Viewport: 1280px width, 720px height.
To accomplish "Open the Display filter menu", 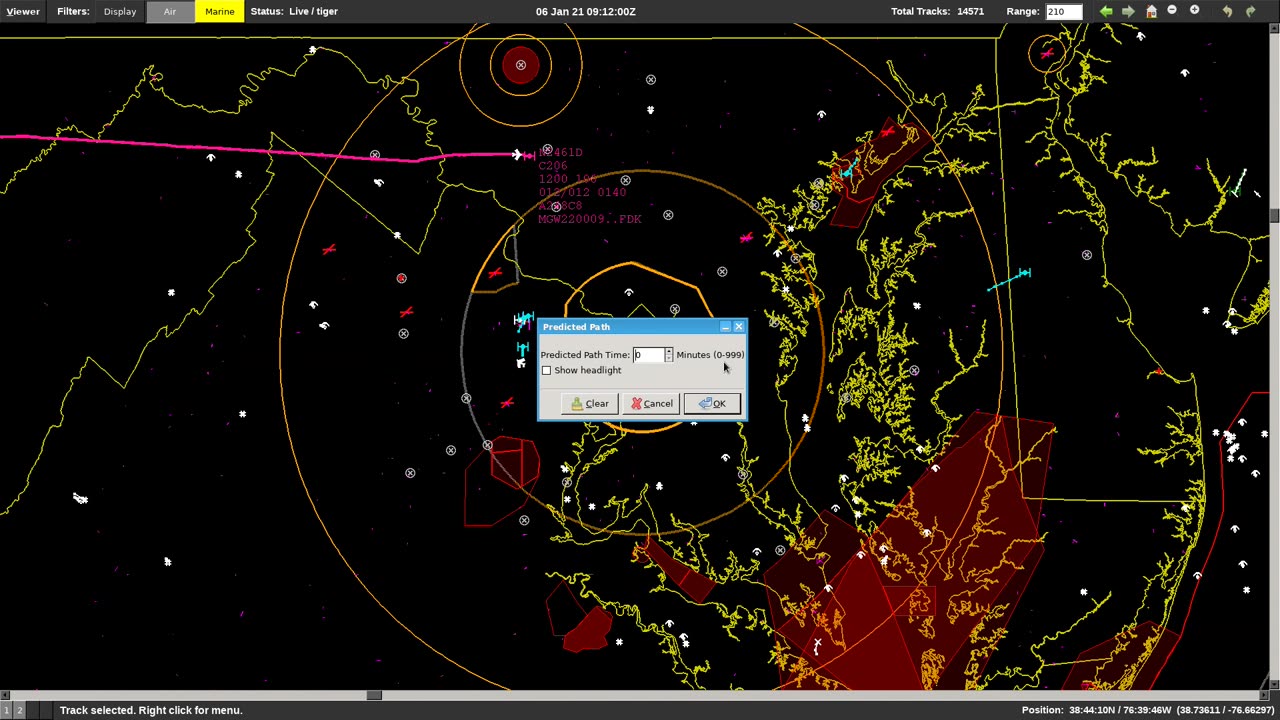I will (x=120, y=12).
